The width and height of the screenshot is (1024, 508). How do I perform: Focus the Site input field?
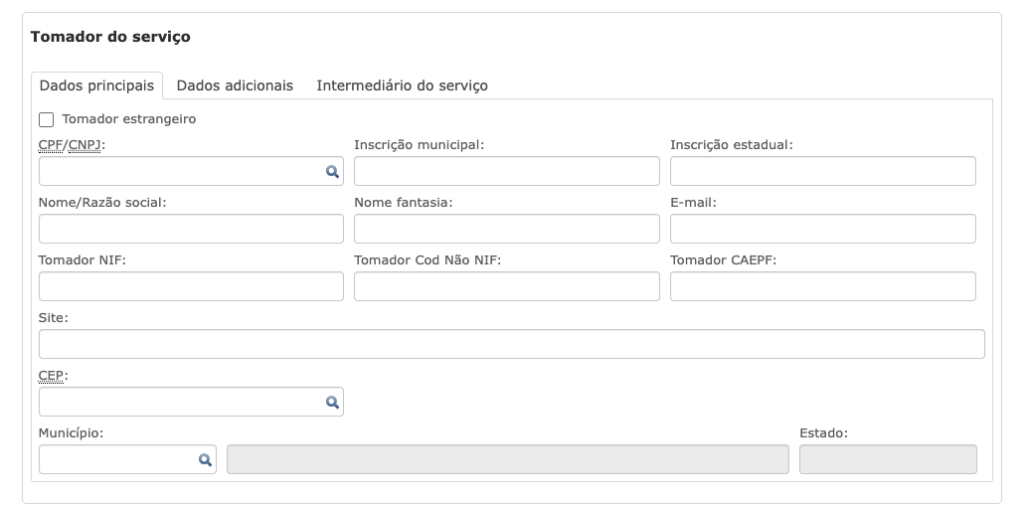click(511, 344)
